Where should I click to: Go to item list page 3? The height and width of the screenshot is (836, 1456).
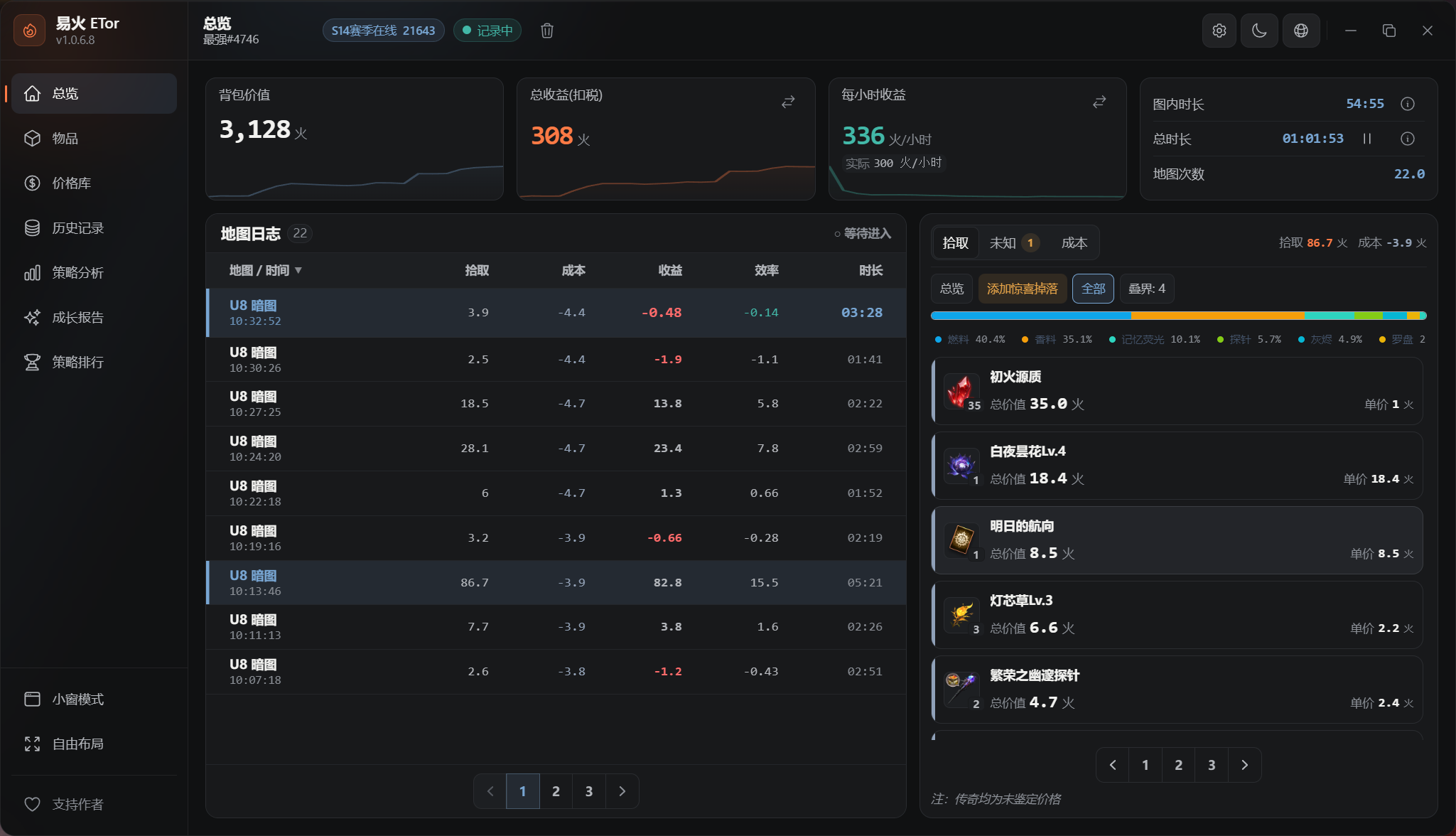pos(1212,765)
